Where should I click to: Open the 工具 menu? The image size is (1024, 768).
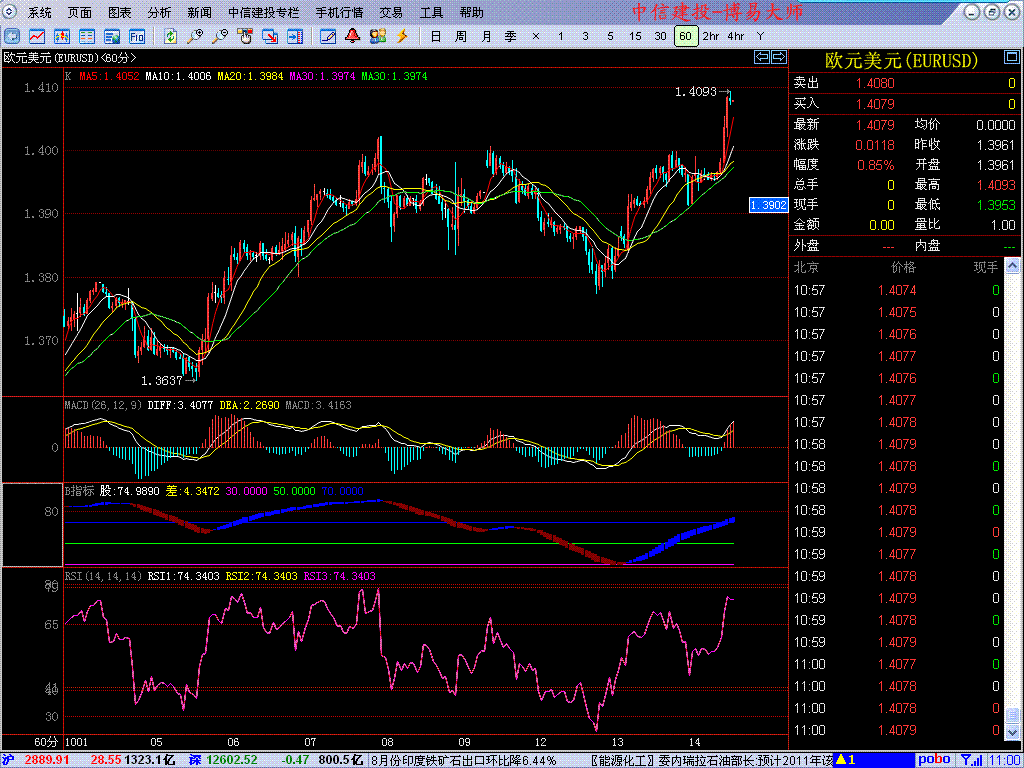[431, 12]
